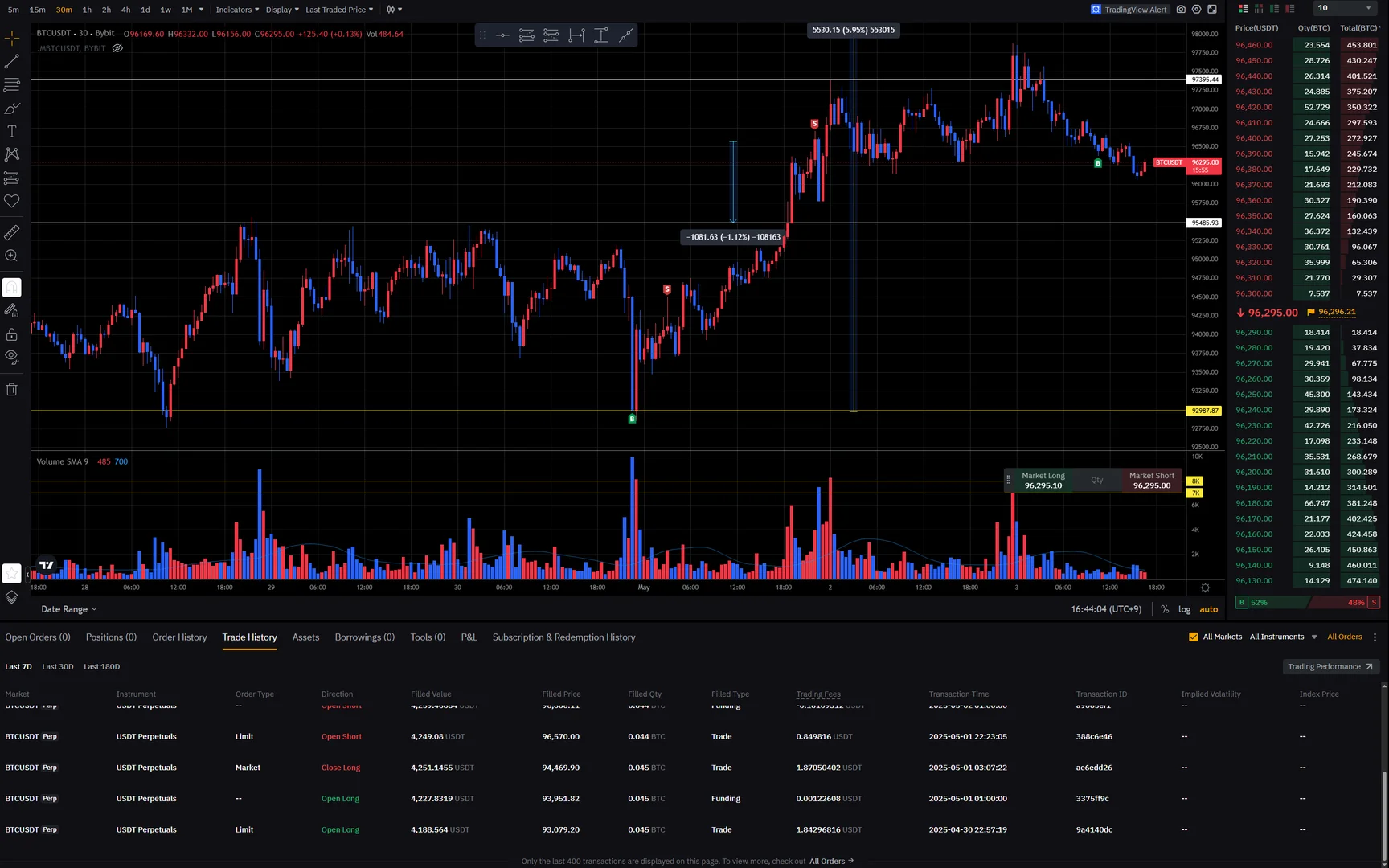Toggle the MBTCUSDT comparison visibility eye

tap(117, 48)
